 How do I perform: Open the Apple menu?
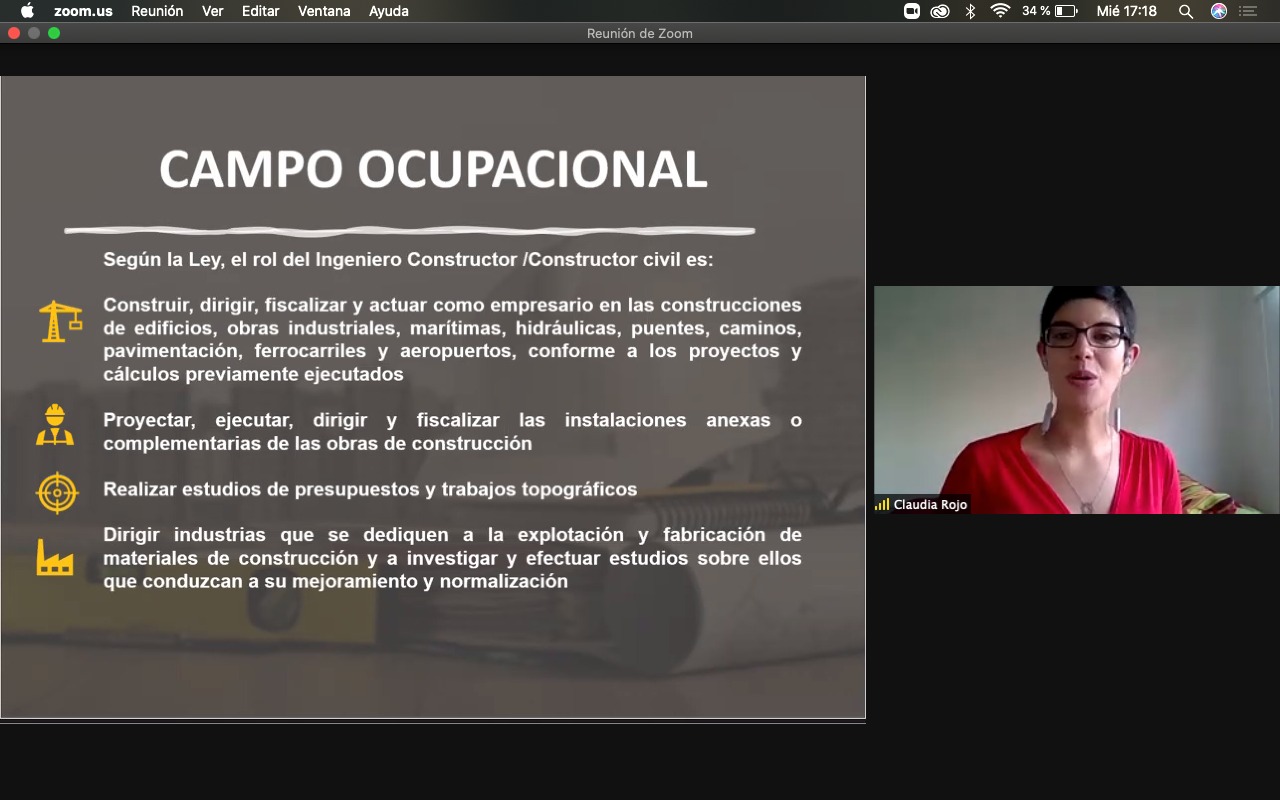point(27,11)
